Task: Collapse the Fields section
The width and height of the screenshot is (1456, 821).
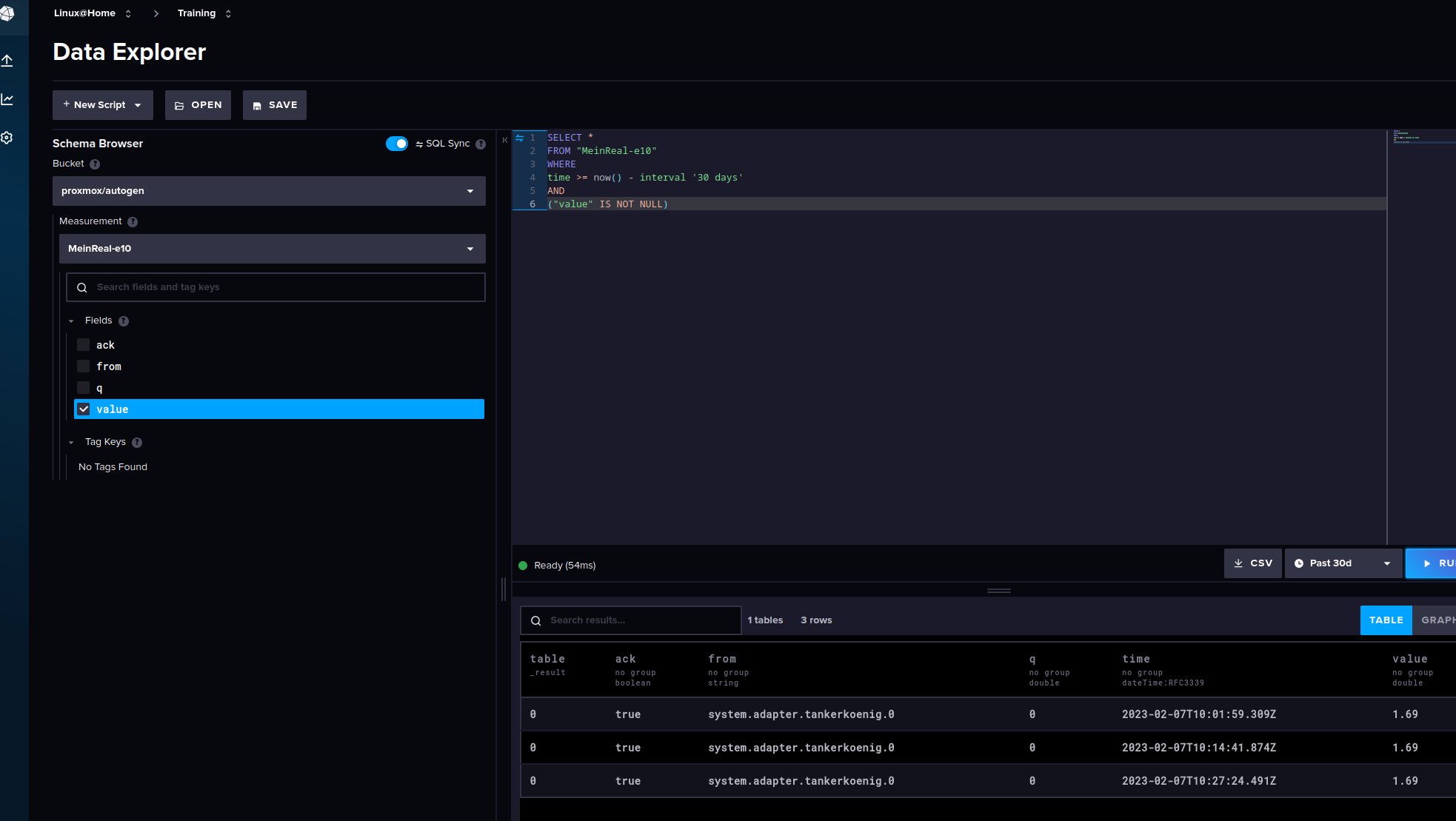Action: 71,321
